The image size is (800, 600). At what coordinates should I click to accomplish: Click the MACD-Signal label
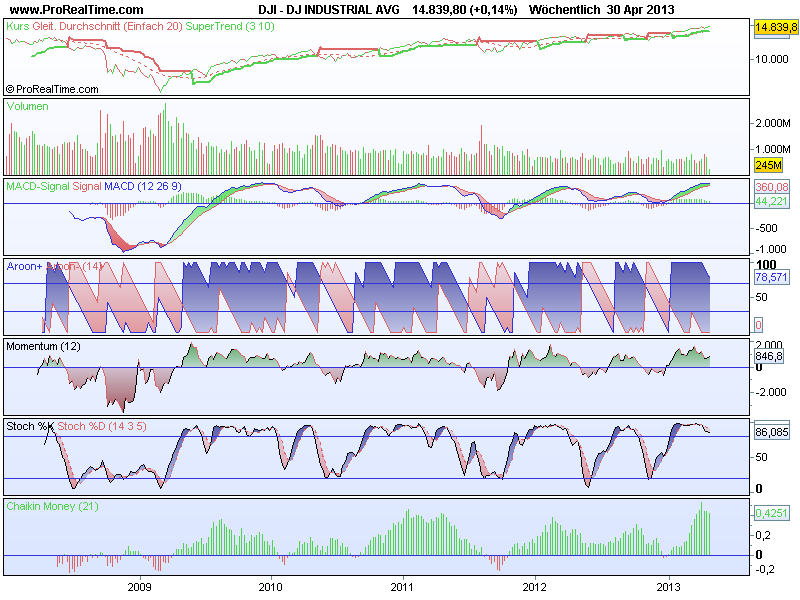[38, 186]
